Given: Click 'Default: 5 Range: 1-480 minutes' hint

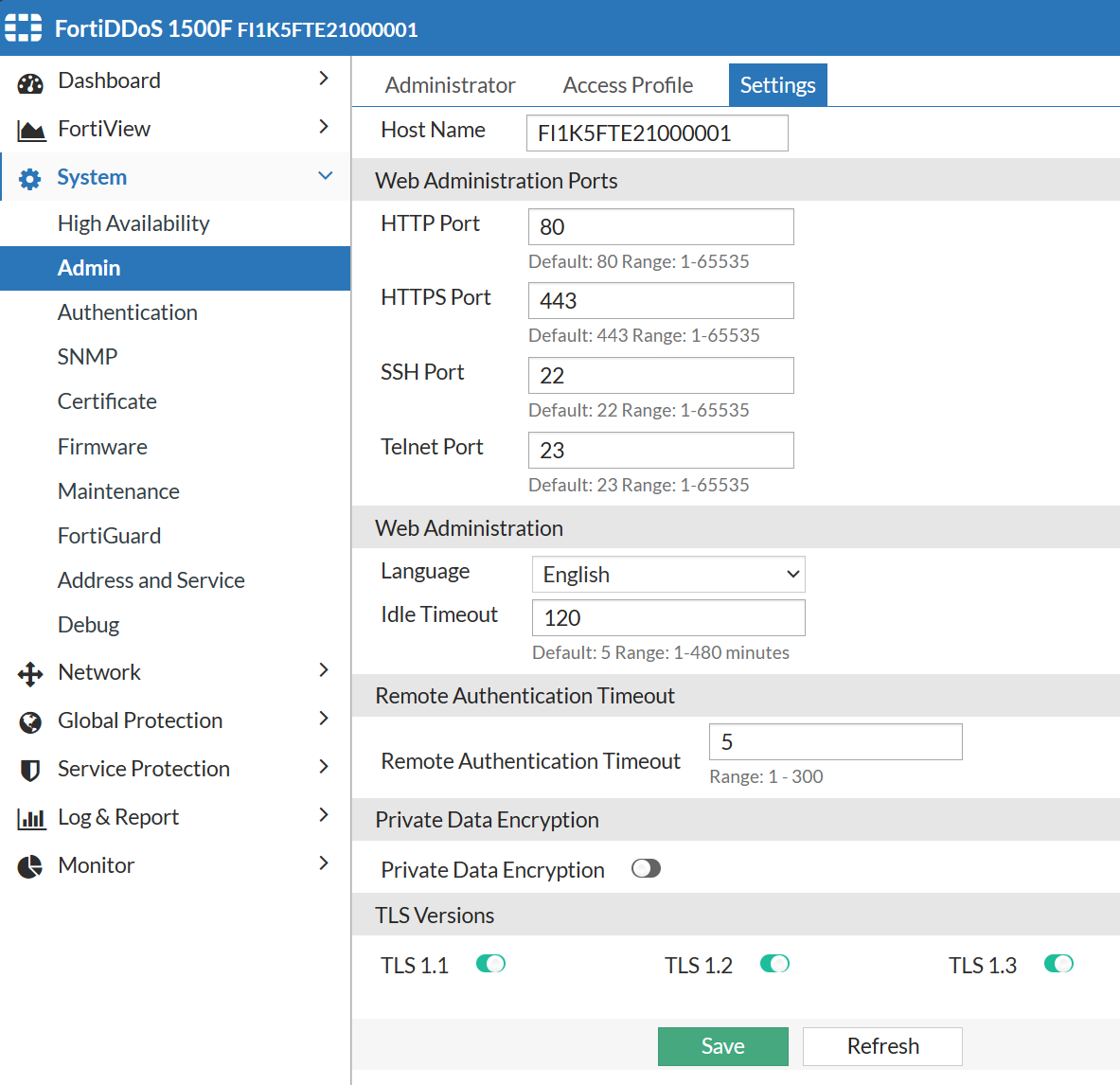Looking at the screenshot, I should pyautogui.click(x=661, y=653).
